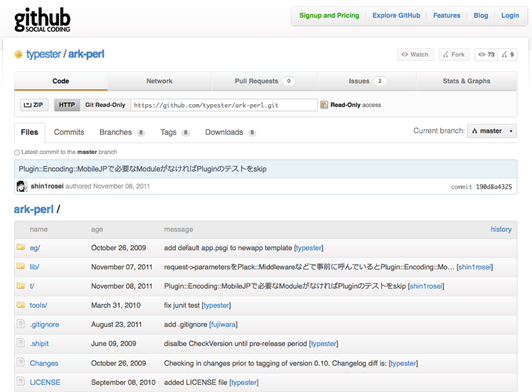Select the Git Read-Only clone protocol
The height and width of the screenshot is (392, 532).
point(105,105)
